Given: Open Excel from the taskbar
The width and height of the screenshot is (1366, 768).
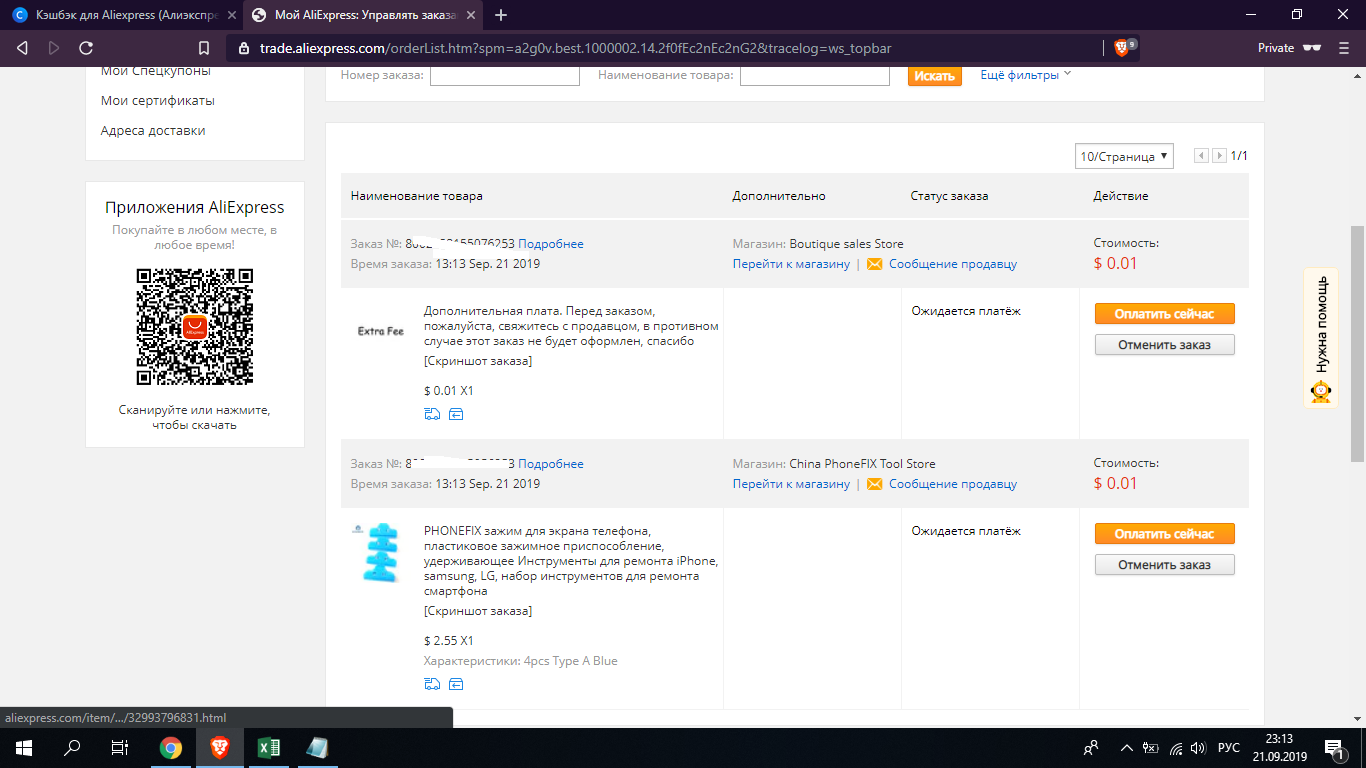Looking at the screenshot, I should [268, 748].
